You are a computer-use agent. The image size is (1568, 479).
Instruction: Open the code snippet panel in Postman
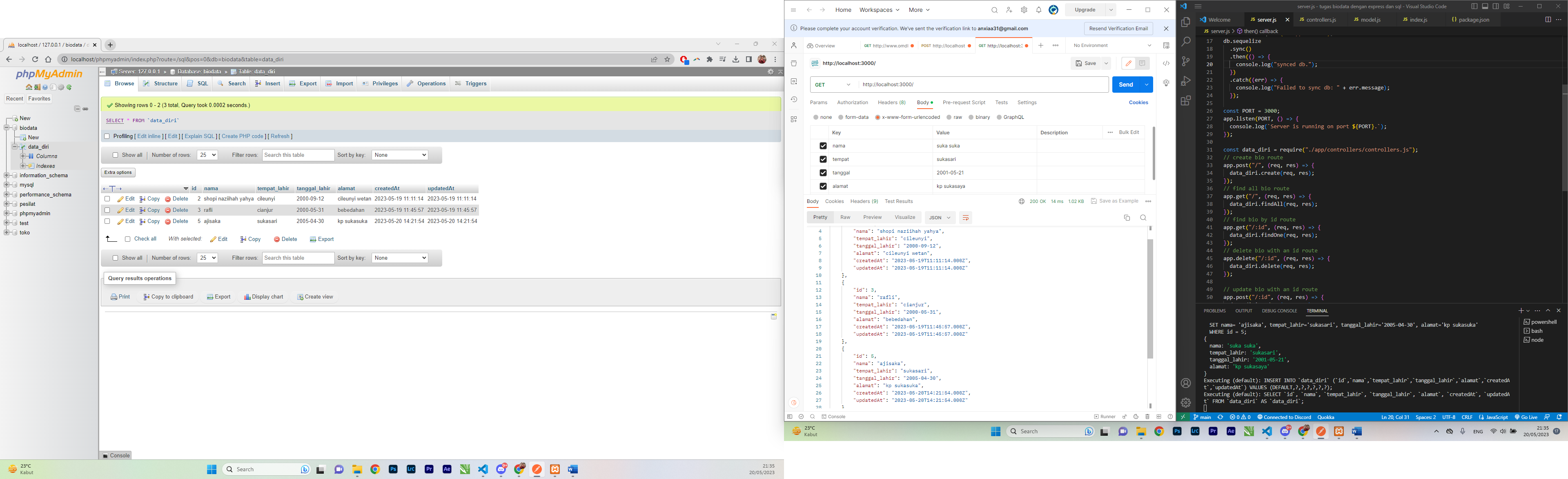[1166, 63]
